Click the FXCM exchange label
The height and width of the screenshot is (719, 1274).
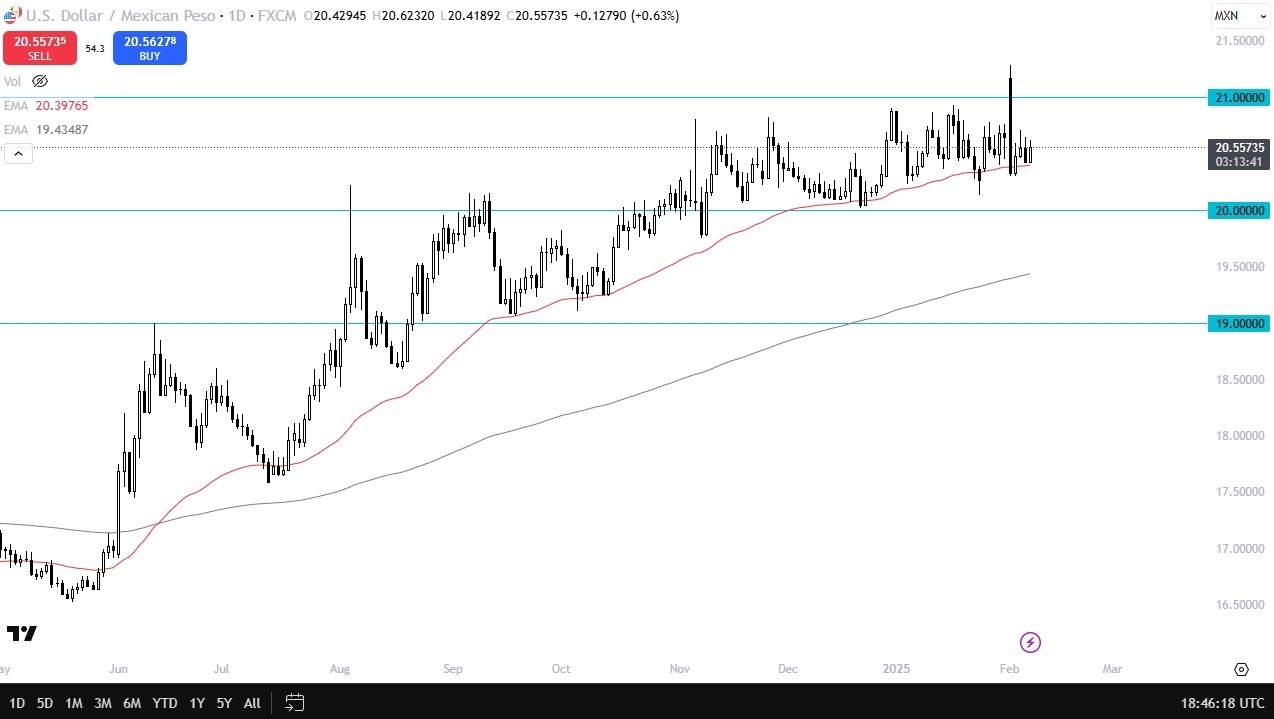coord(277,15)
